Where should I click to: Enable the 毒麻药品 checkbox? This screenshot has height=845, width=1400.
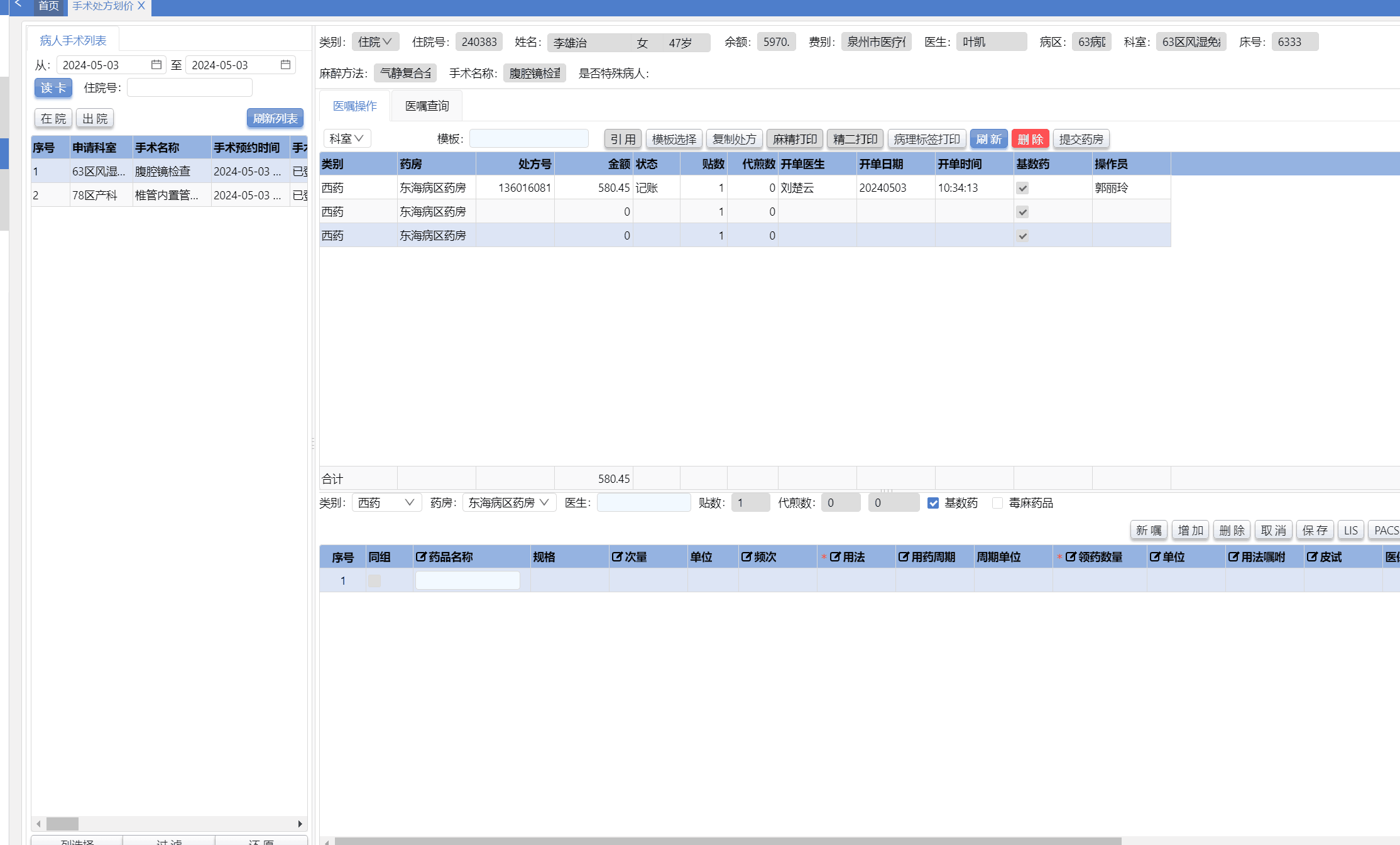997,503
